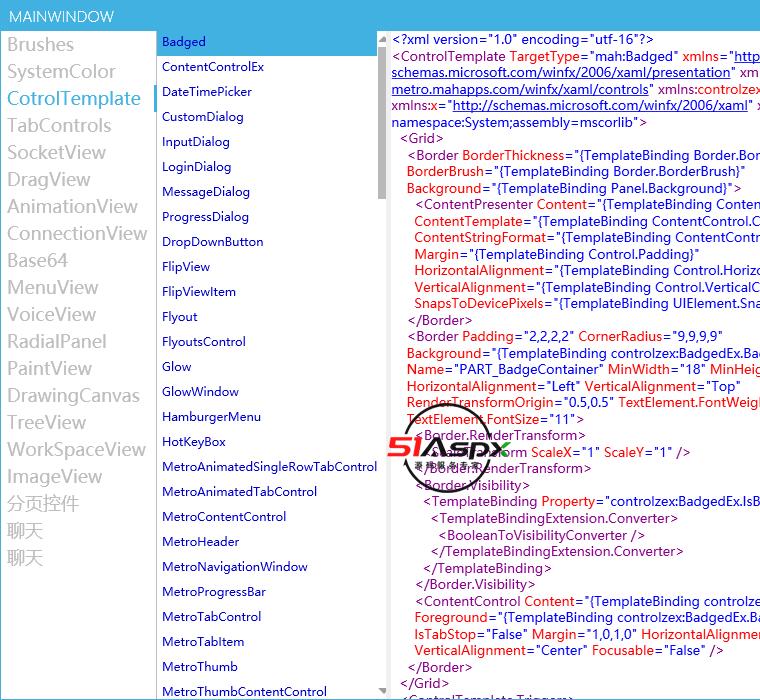Open the 分页控件 tab
Viewport: 760px width, 700px height.
[43, 503]
